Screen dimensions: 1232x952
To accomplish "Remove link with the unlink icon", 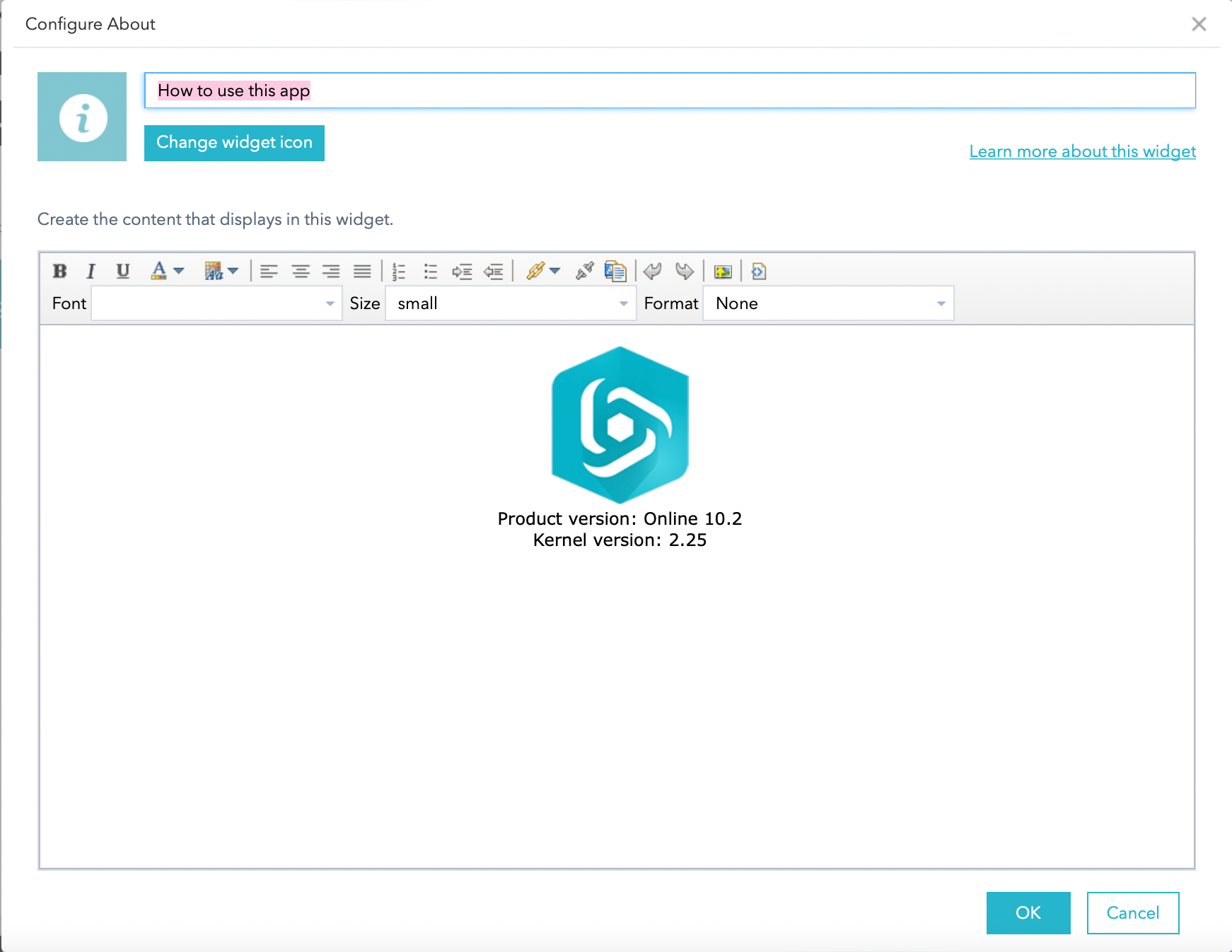I will (585, 271).
